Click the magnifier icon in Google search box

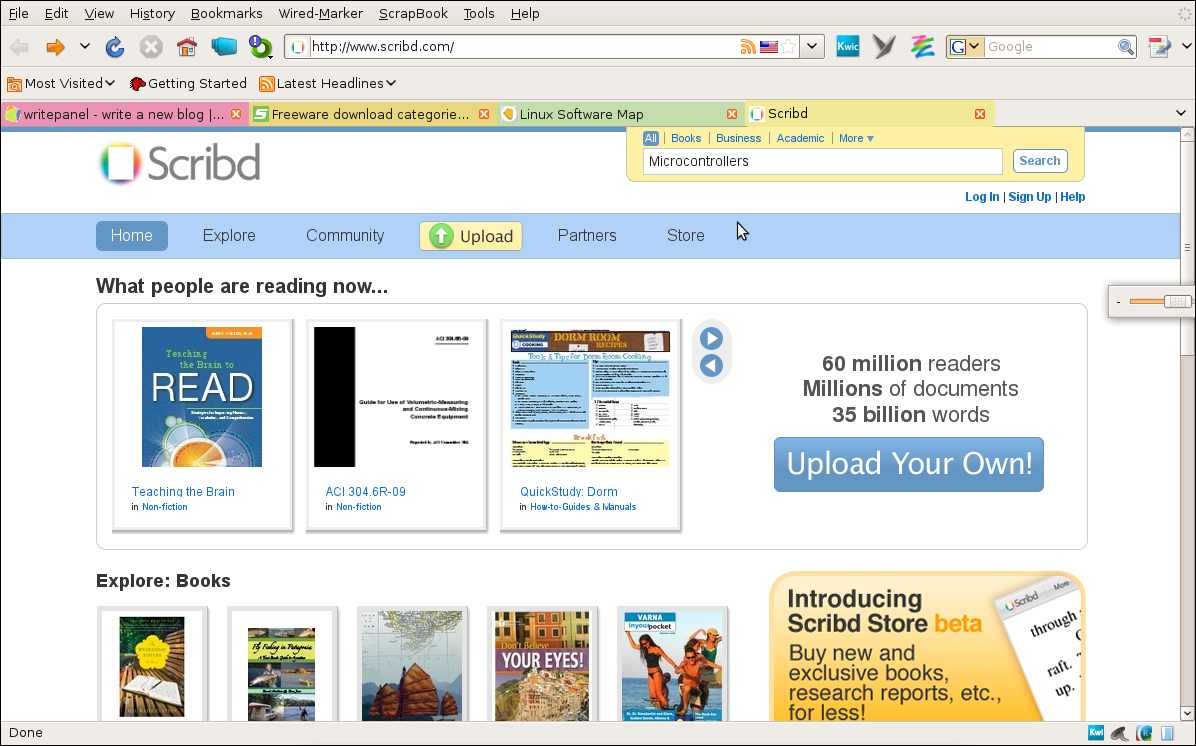[1125, 47]
